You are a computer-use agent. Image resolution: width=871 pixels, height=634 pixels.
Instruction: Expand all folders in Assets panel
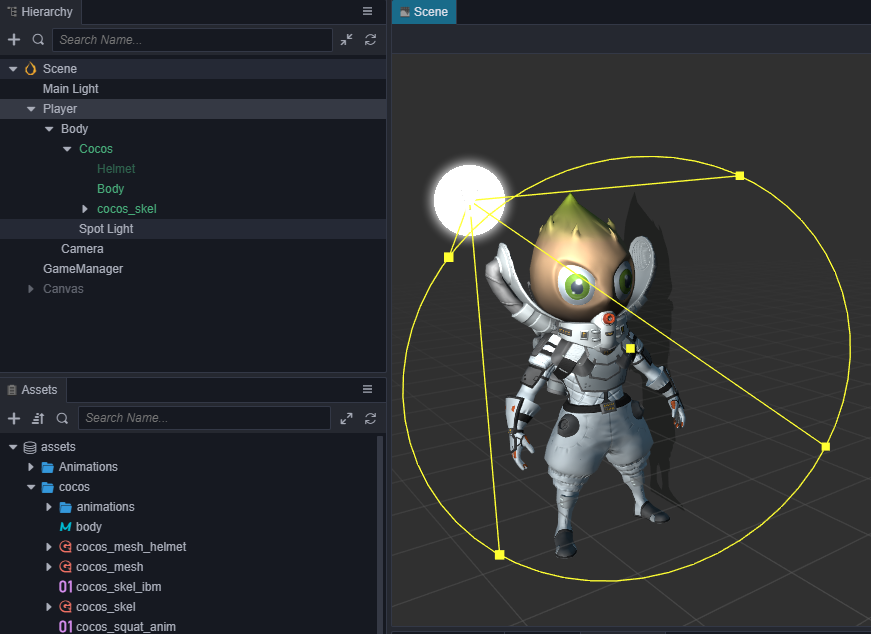click(346, 418)
